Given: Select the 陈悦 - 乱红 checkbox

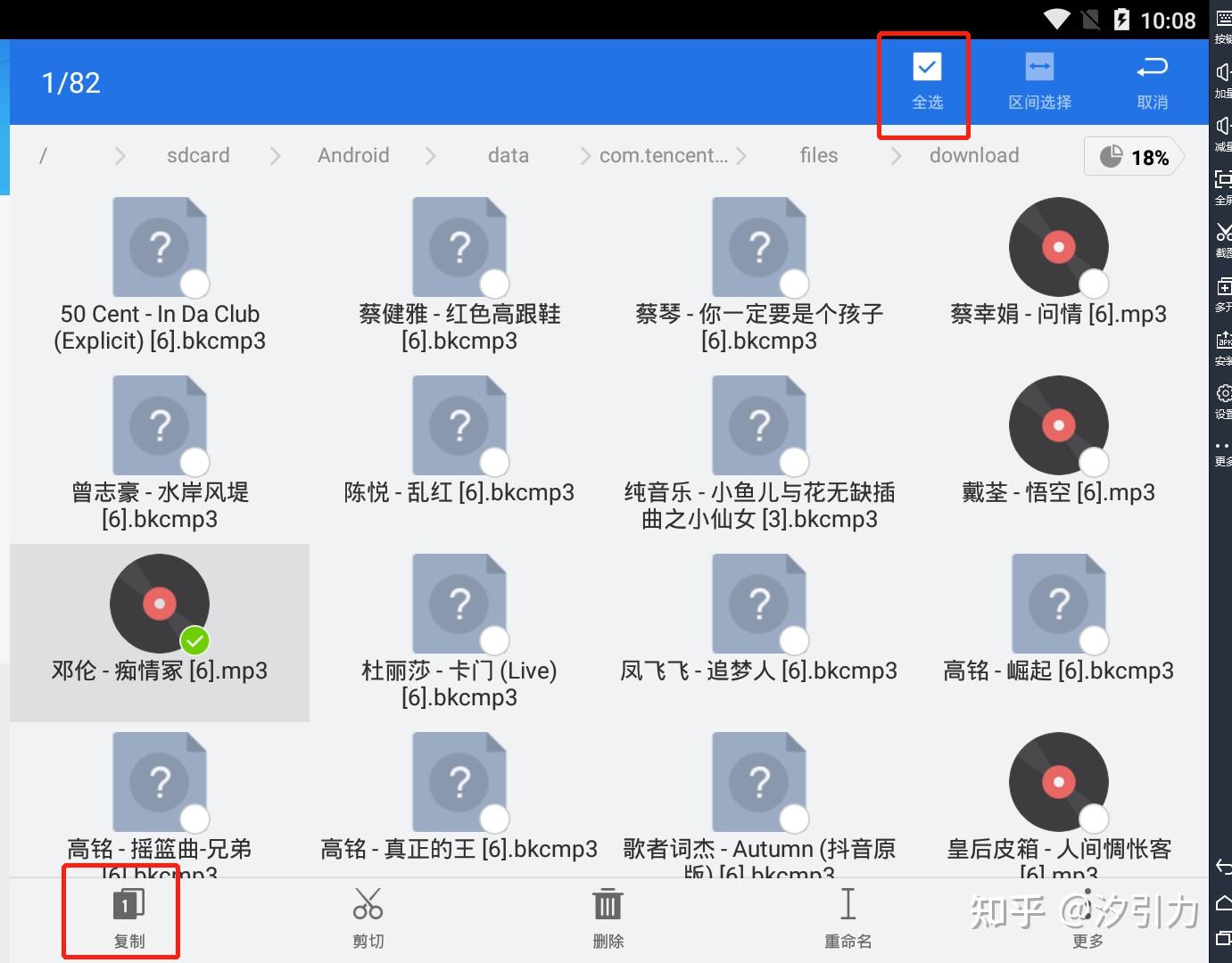Looking at the screenshot, I should point(494,462).
